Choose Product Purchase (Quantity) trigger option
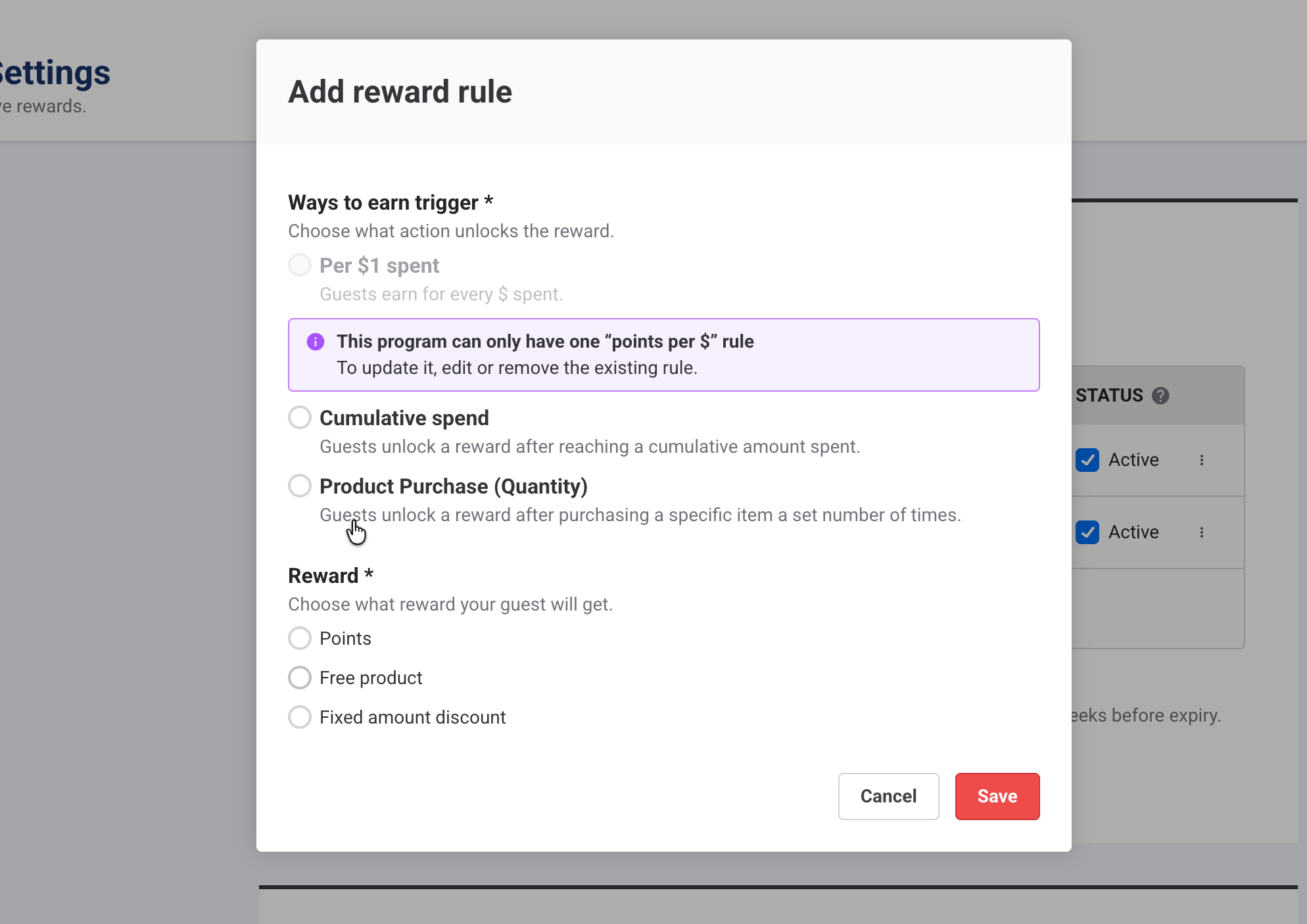1307x924 pixels. click(x=300, y=486)
